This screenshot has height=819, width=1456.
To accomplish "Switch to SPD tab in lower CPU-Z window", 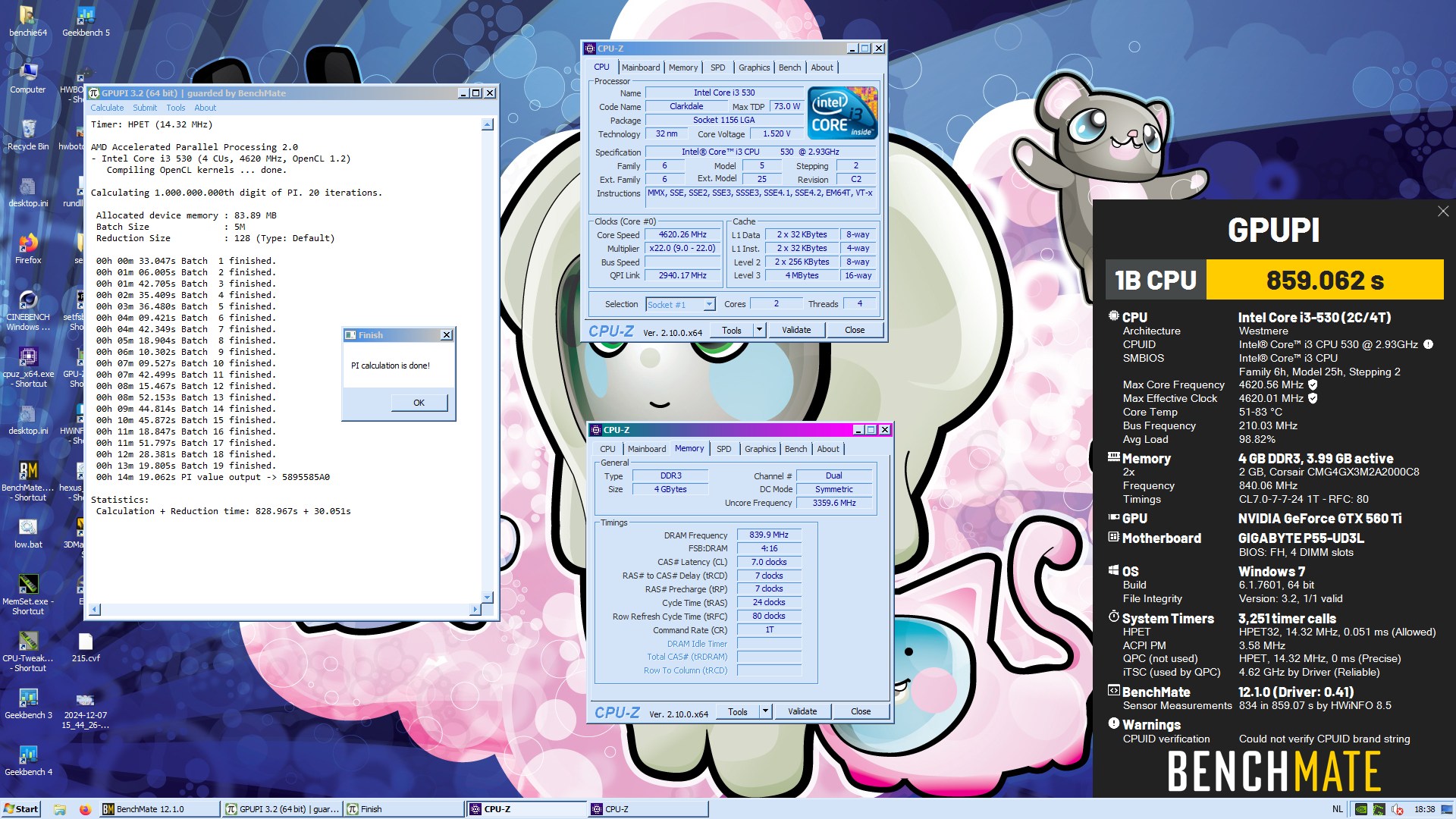I will 723,449.
